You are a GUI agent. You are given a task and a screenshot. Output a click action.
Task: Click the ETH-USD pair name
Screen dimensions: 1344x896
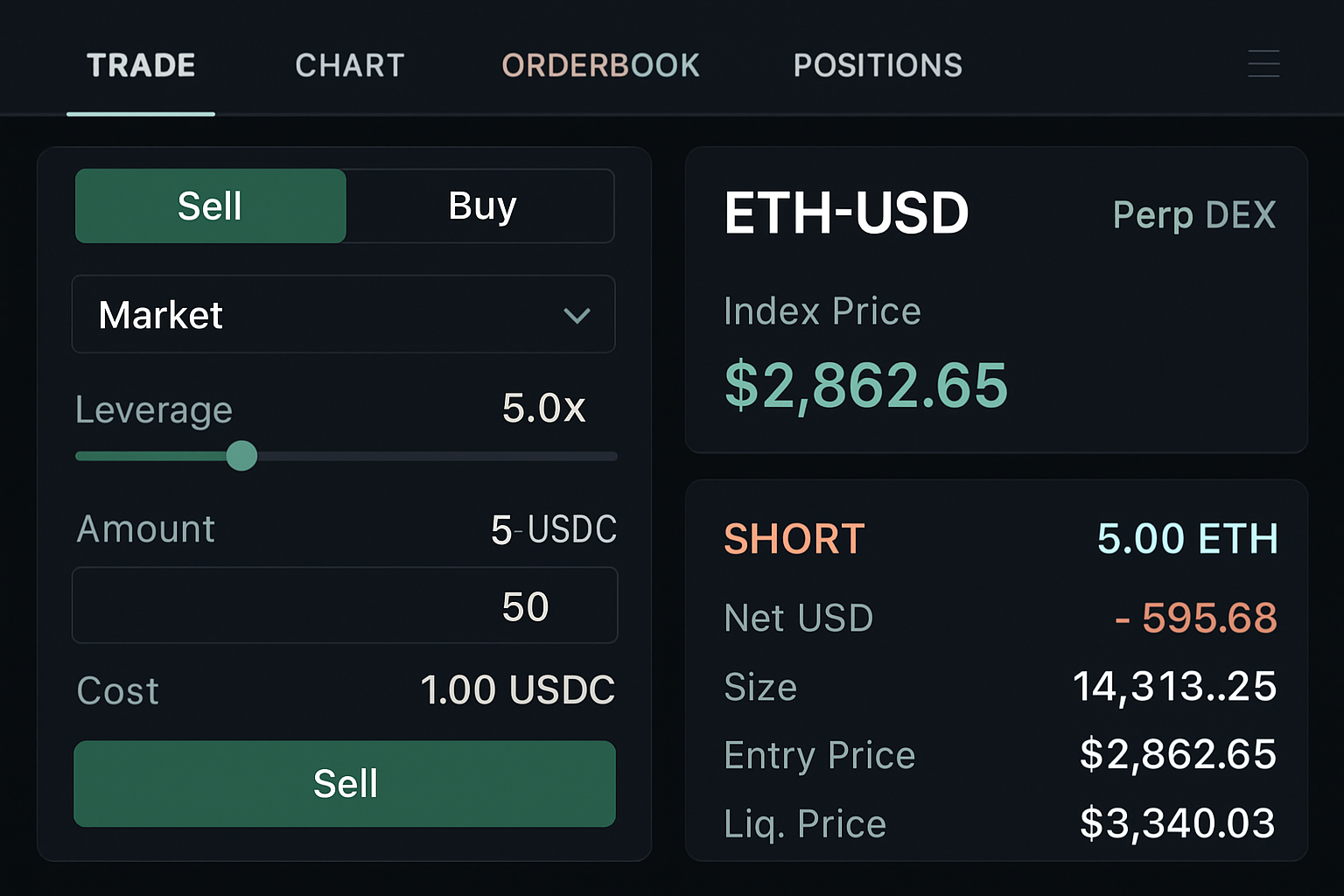[x=847, y=212]
